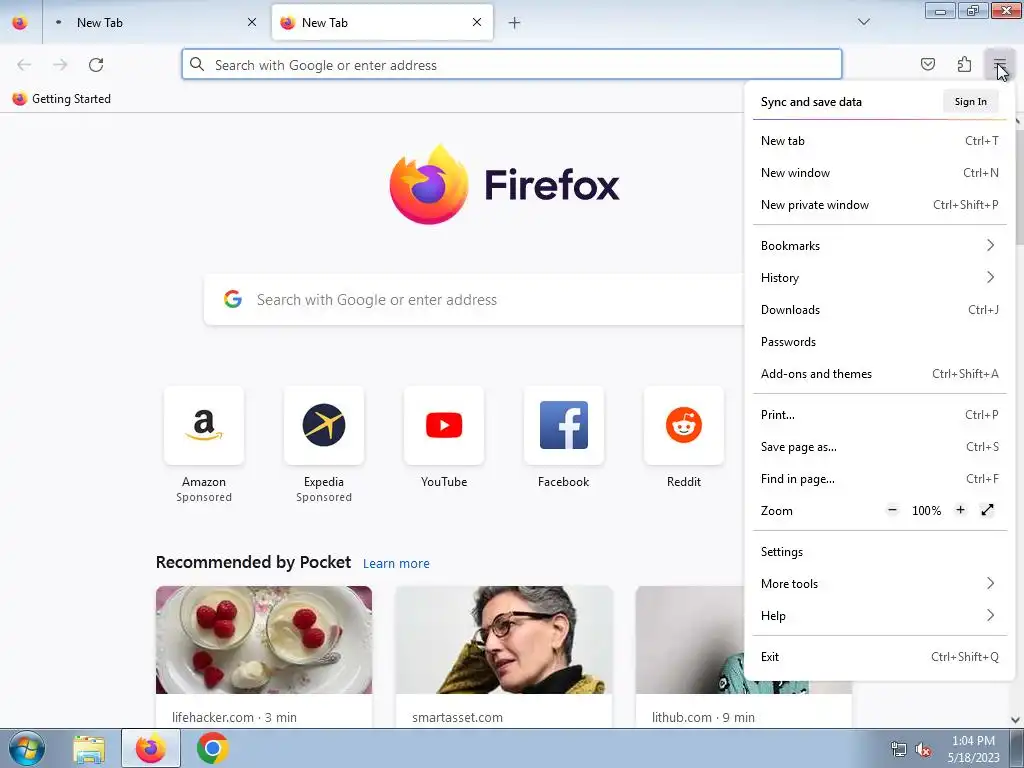Choose Print... from the menu

(880, 415)
